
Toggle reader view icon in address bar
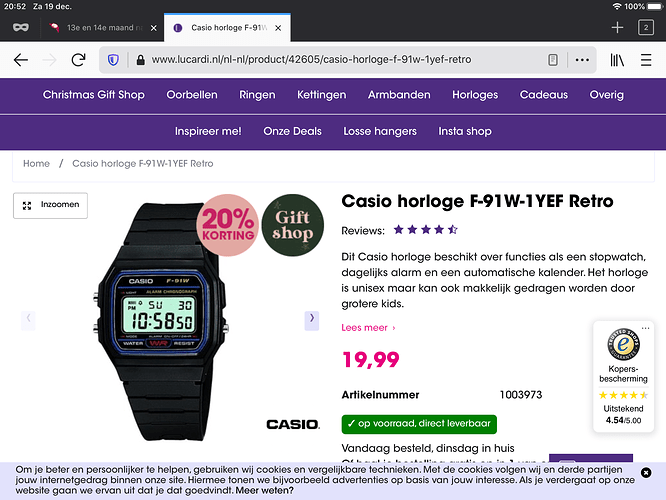point(553,60)
